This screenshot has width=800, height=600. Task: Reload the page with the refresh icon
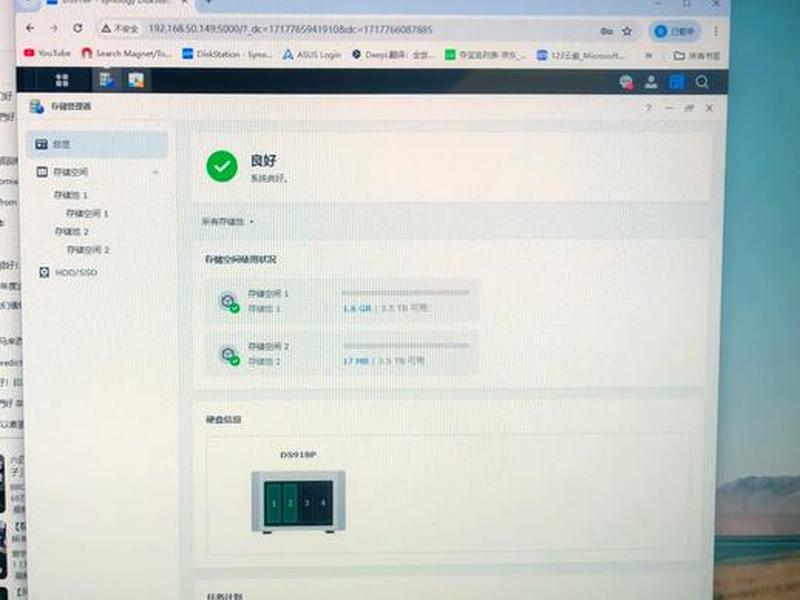tap(78, 28)
